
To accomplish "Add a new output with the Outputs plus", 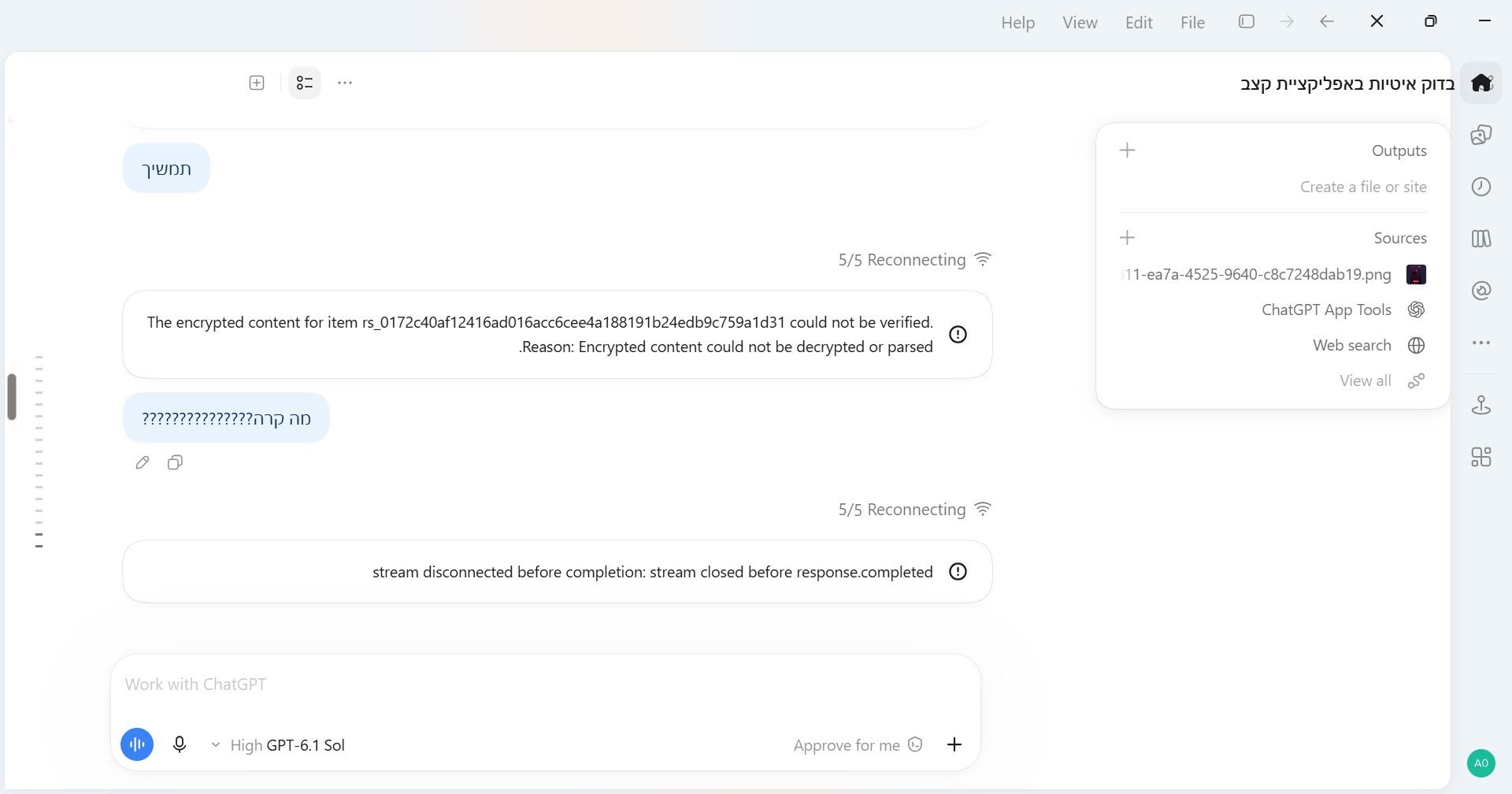I will [1128, 150].
